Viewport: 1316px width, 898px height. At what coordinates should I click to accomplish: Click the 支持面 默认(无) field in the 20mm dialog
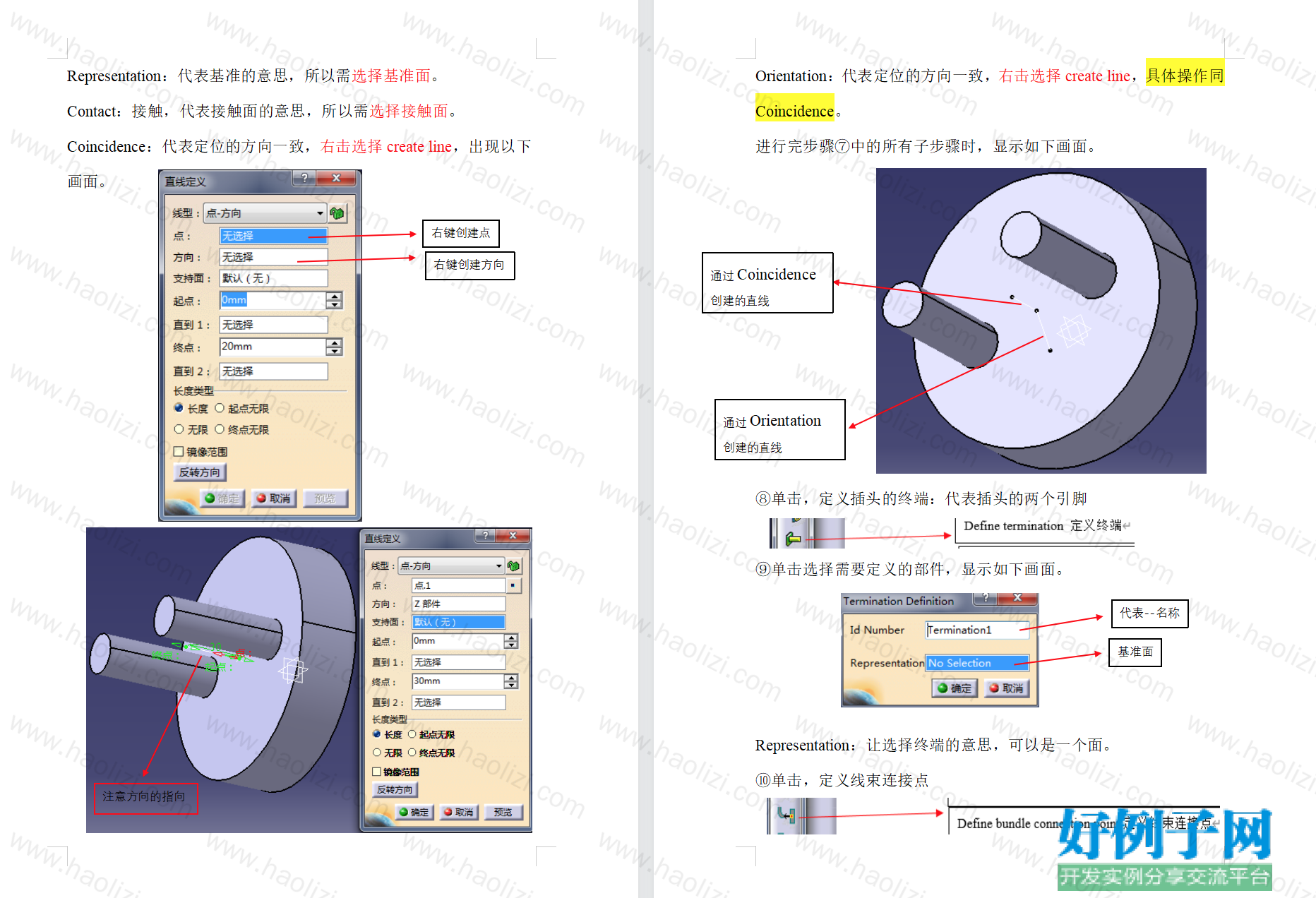273,278
